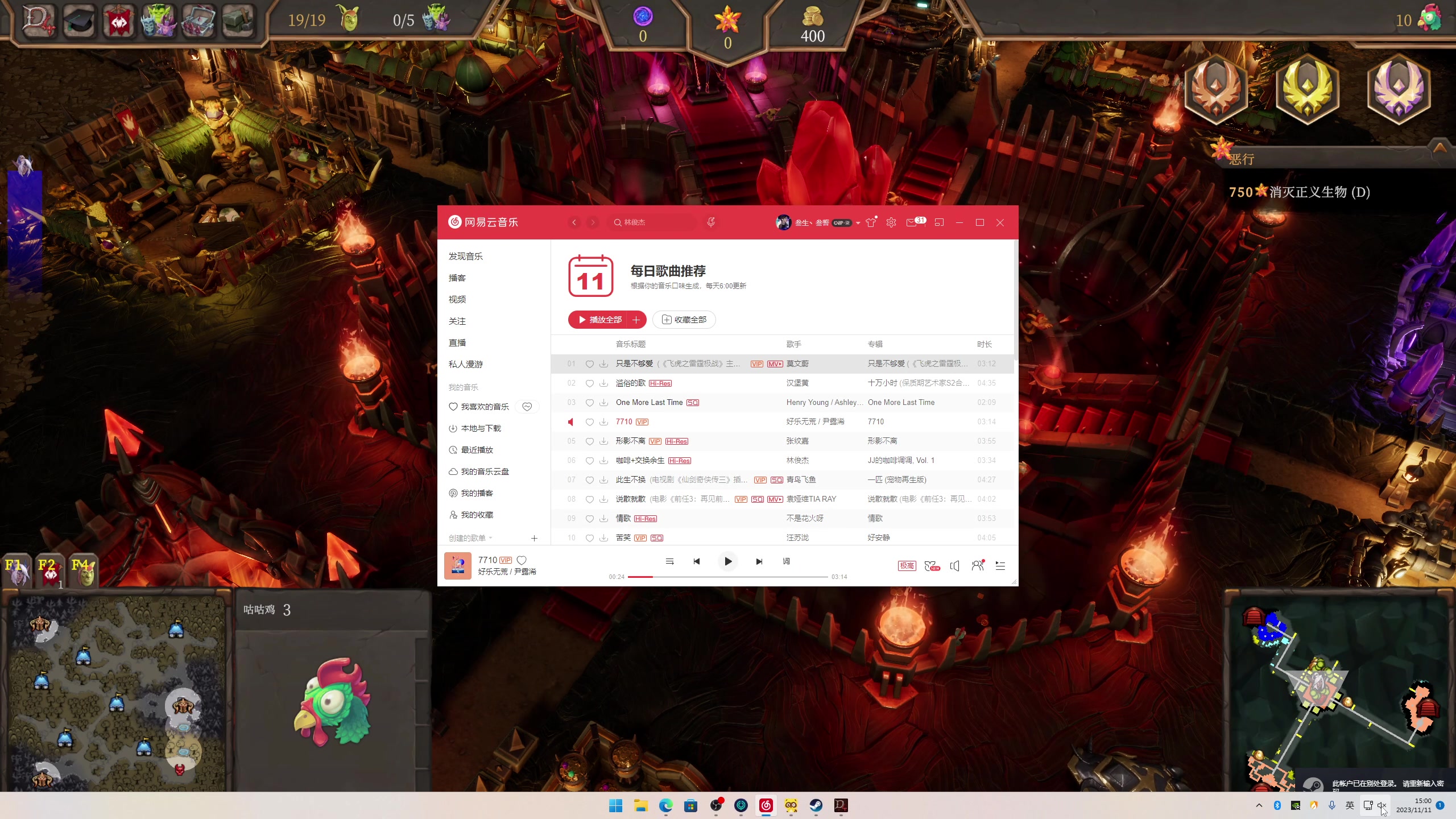Open 关注 in sidebar
This screenshot has width=1456, height=819.
coord(457,321)
